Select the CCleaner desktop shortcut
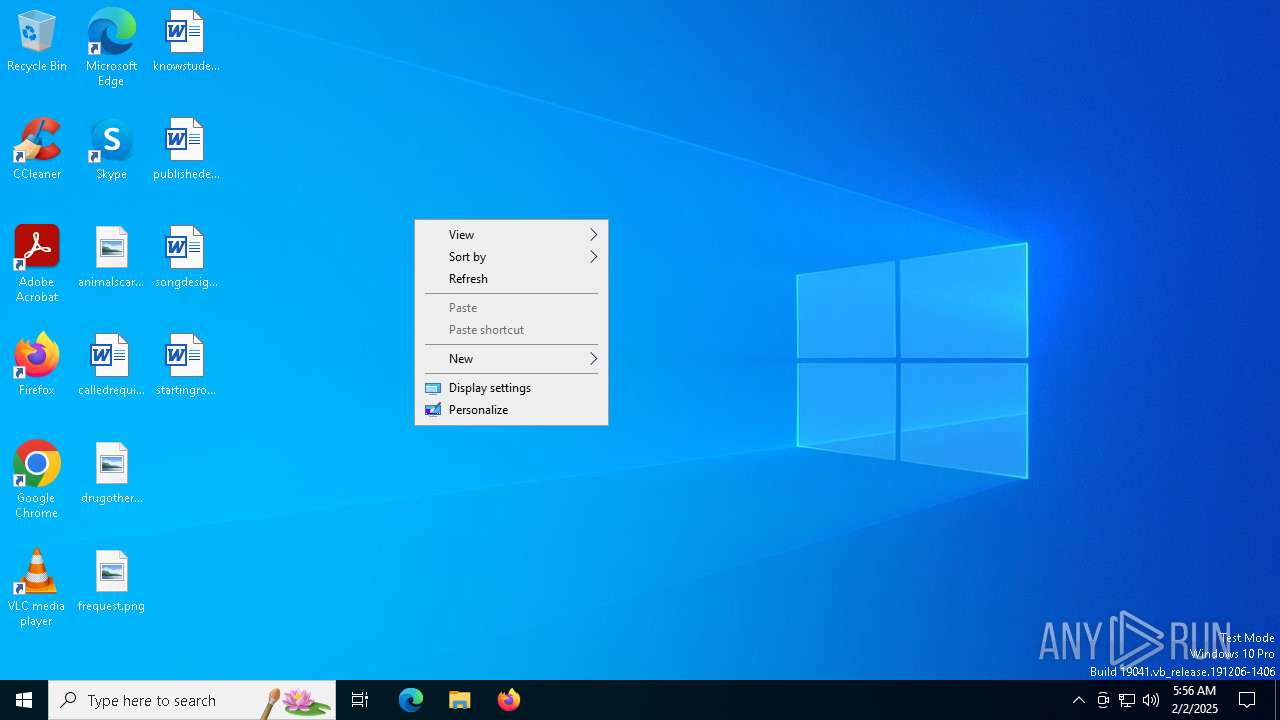This screenshot has width=1280, height=720. pyautogui.click(x=37, y=150)
